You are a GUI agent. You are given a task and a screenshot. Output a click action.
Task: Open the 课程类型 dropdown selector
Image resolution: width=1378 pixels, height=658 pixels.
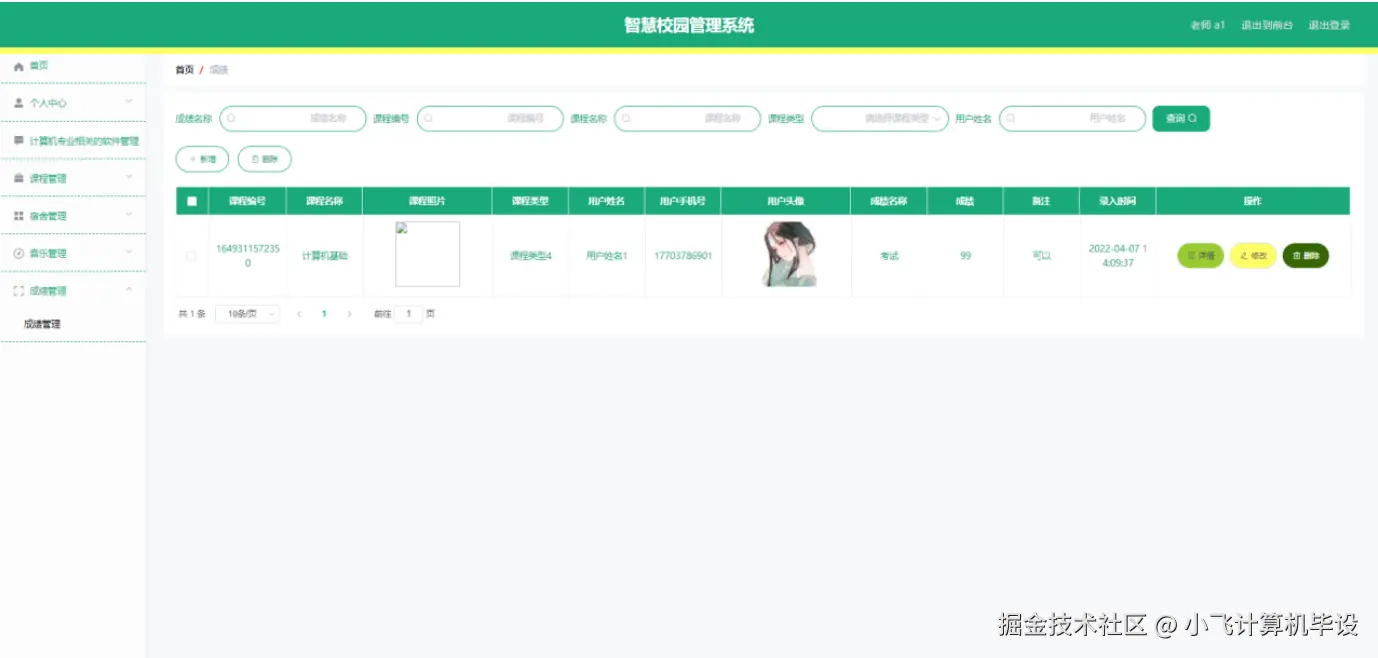[x=880, y=119]
